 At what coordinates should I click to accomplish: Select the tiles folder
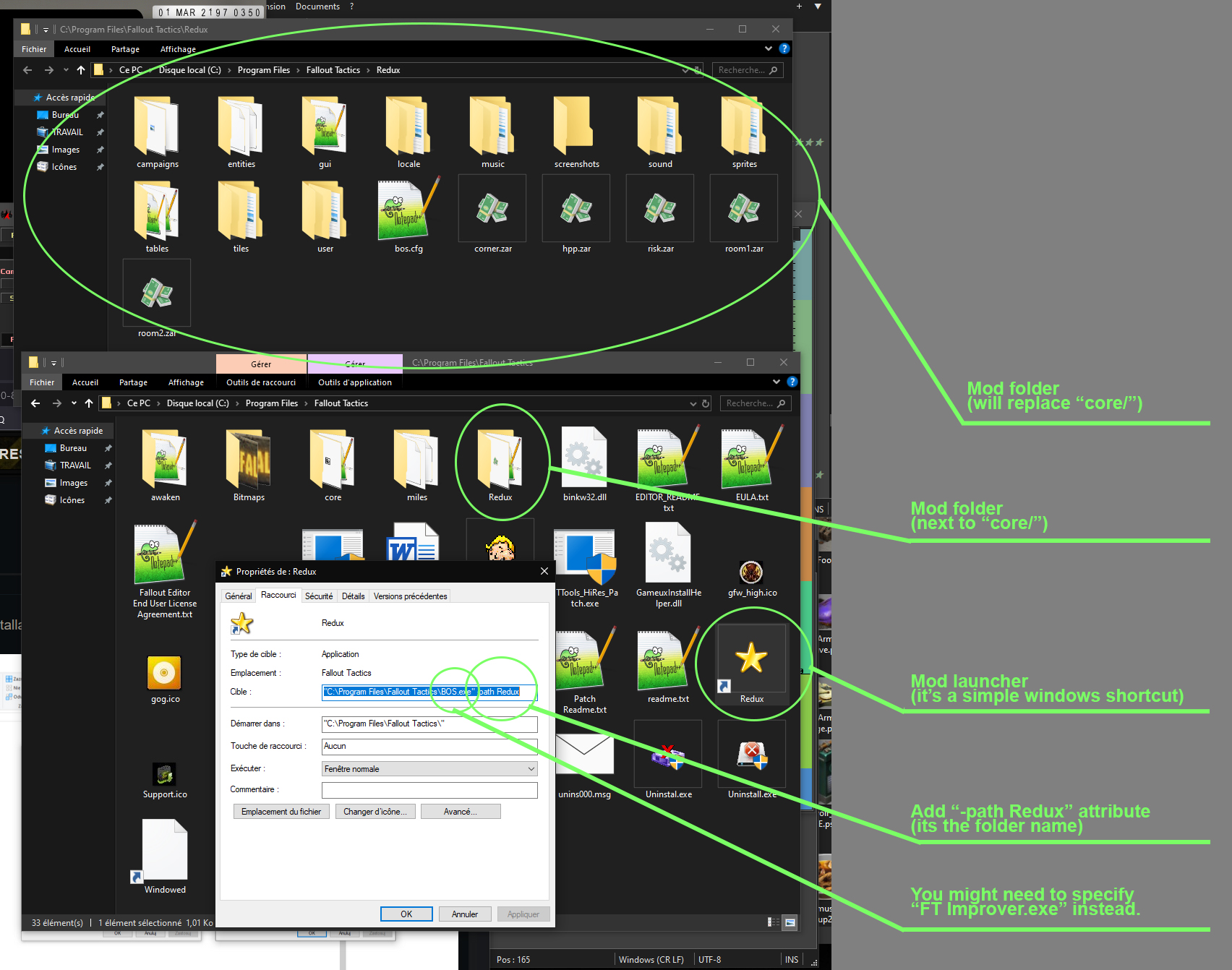[241, 216]
